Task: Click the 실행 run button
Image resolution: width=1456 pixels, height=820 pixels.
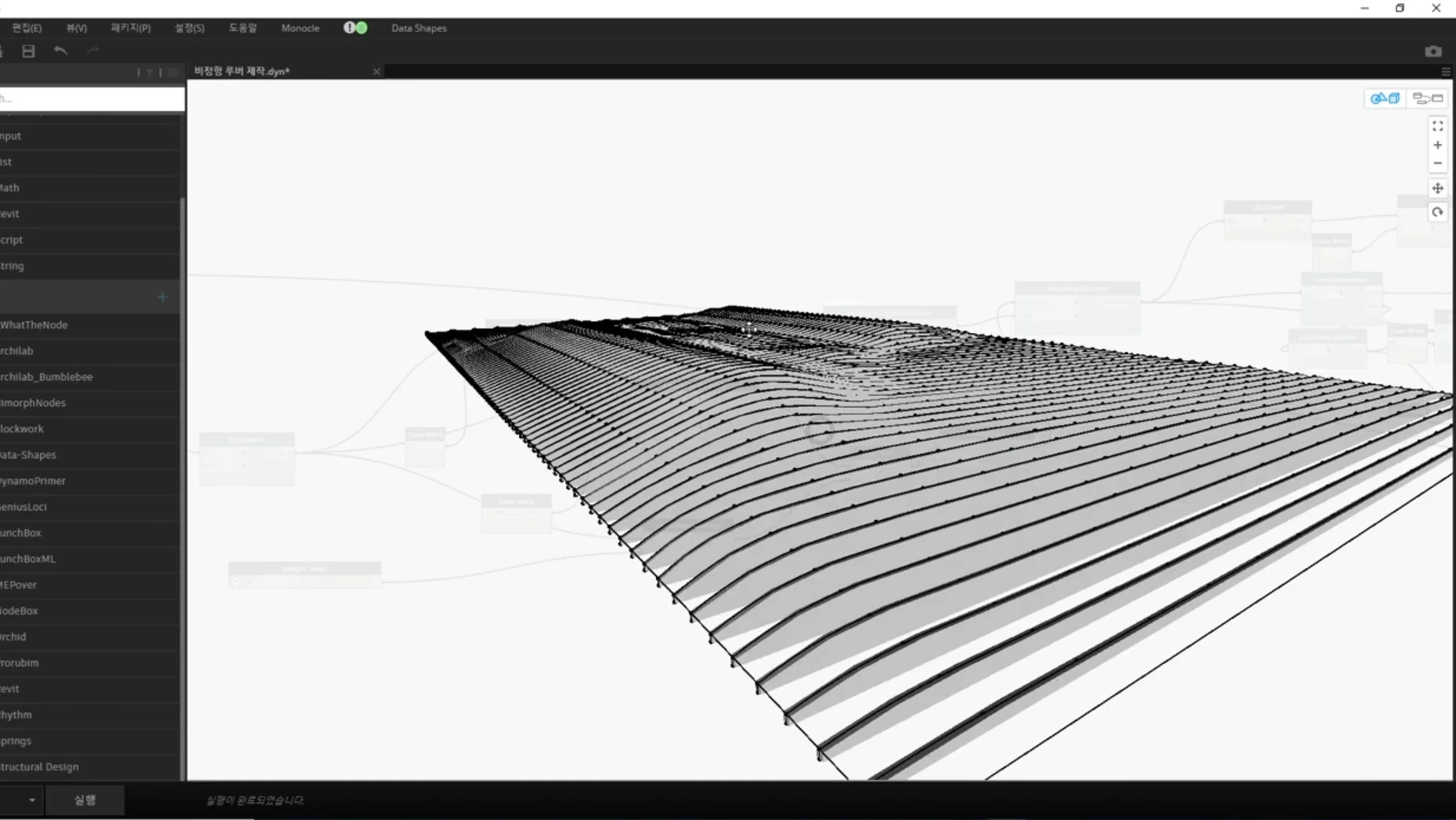Action: tap(85, 800)
